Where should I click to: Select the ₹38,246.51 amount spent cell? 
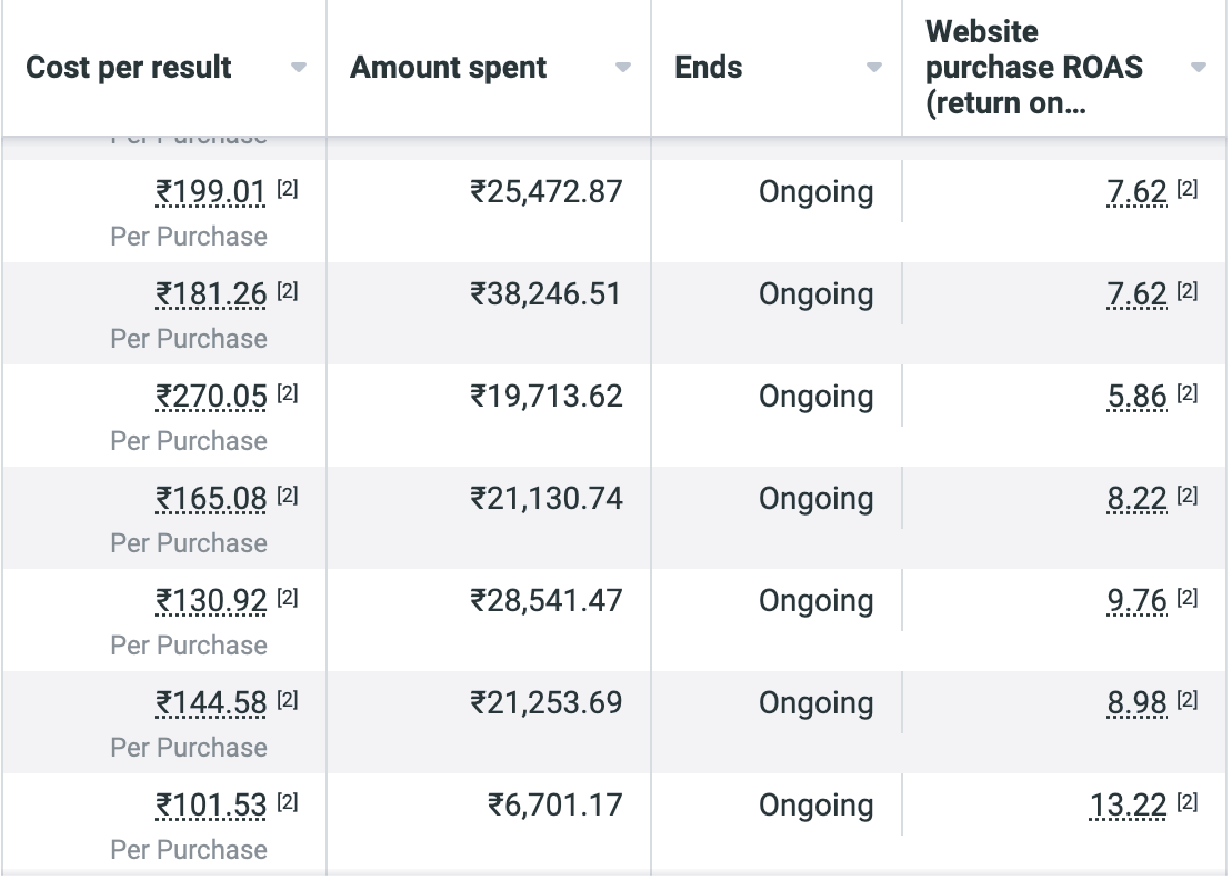[x=546, y=294]
